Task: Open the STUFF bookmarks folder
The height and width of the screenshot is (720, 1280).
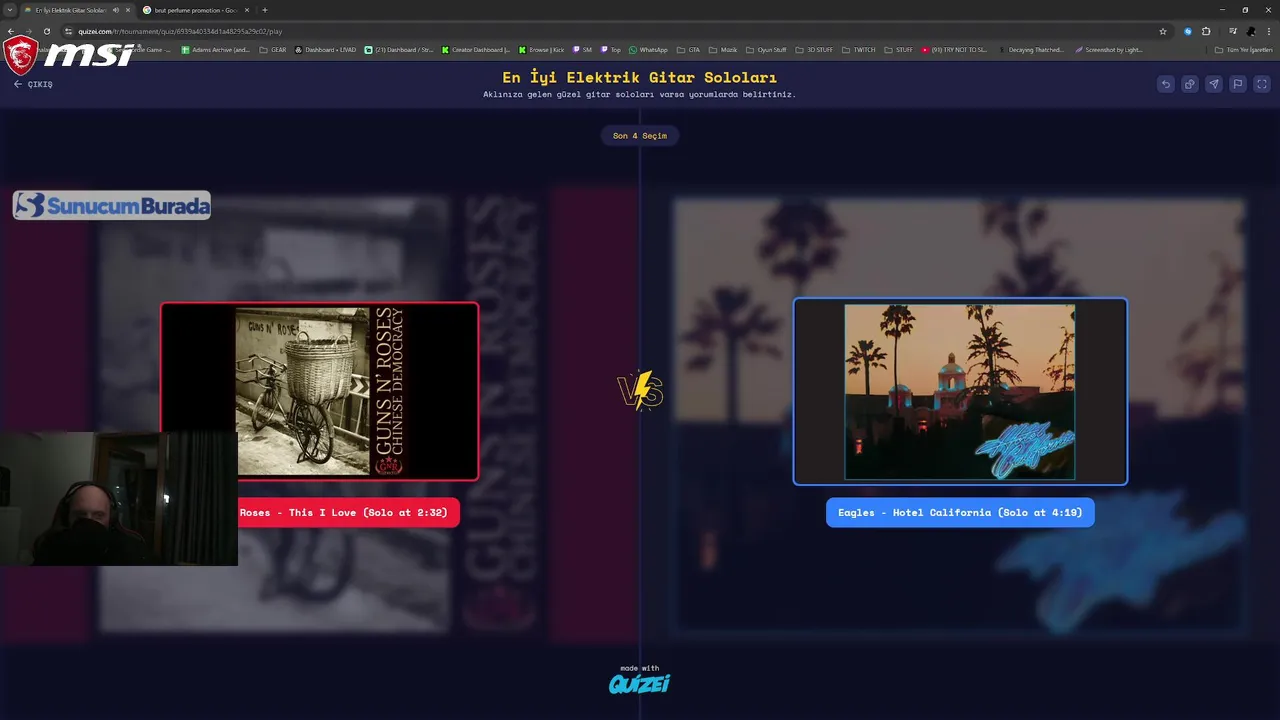Action: coord(898,49)
